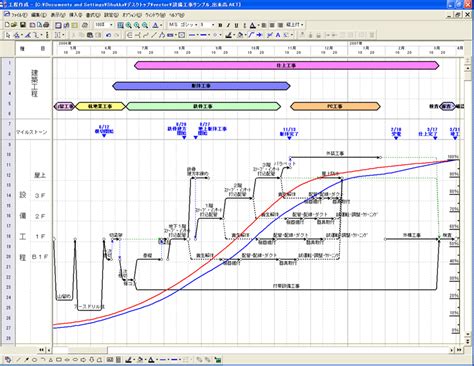474x366 pixels.
Task: Open bottom toolbar font color dropdown arrow
Action: tap(156, 360)
